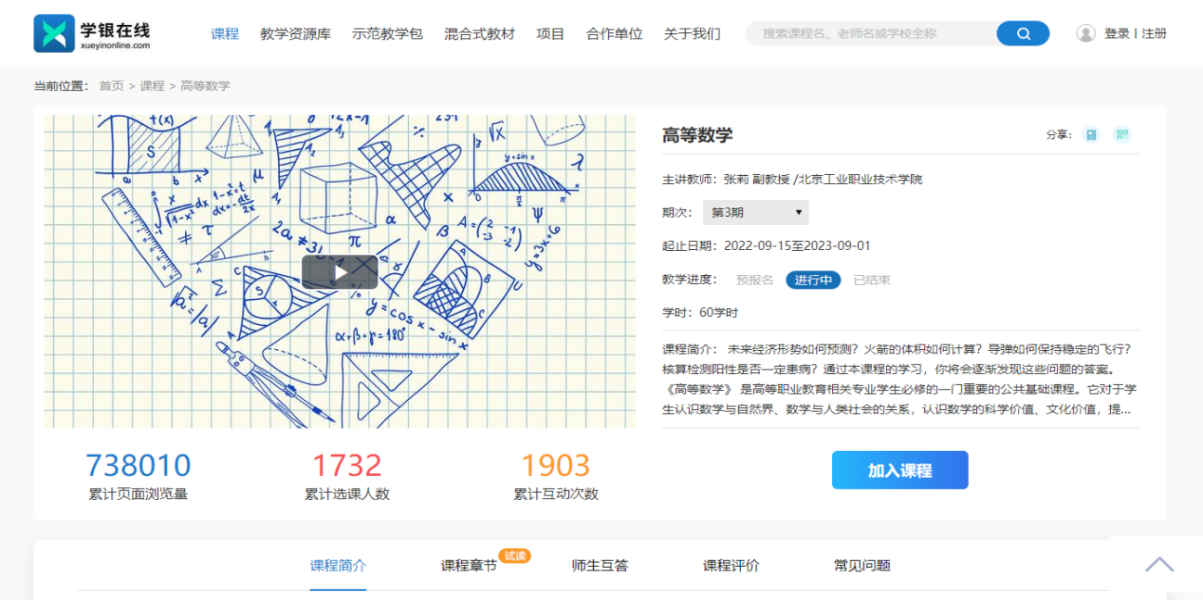Play the course intro video
This screenshot has width=1203, height=600.
340,271
